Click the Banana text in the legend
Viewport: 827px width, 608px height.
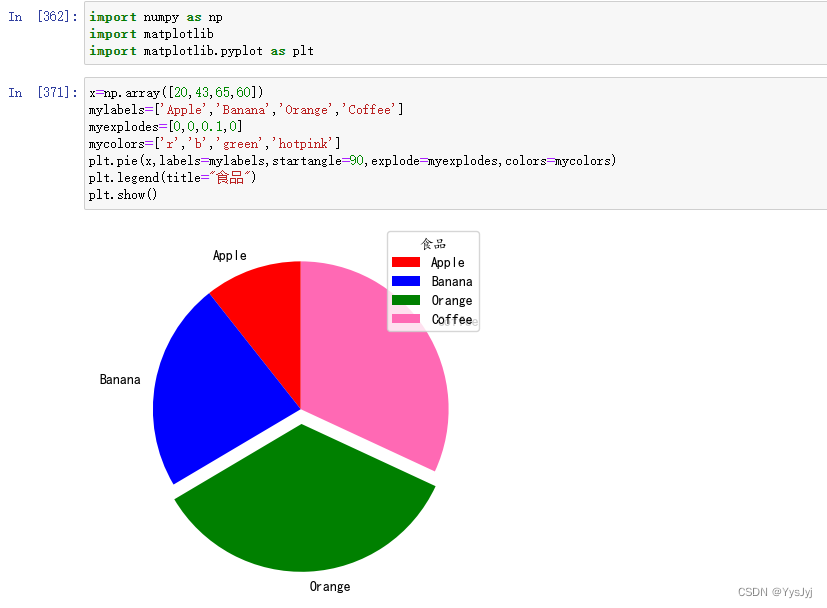coord(452,282)
